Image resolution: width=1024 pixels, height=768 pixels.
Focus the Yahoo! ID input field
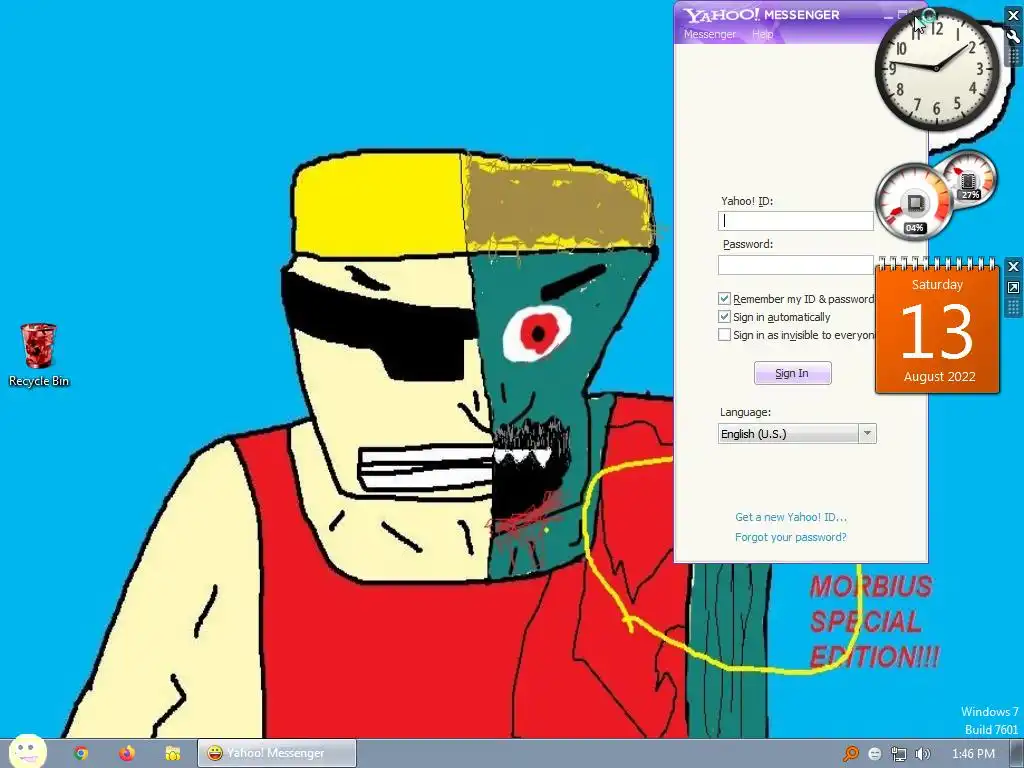(795, 221)
